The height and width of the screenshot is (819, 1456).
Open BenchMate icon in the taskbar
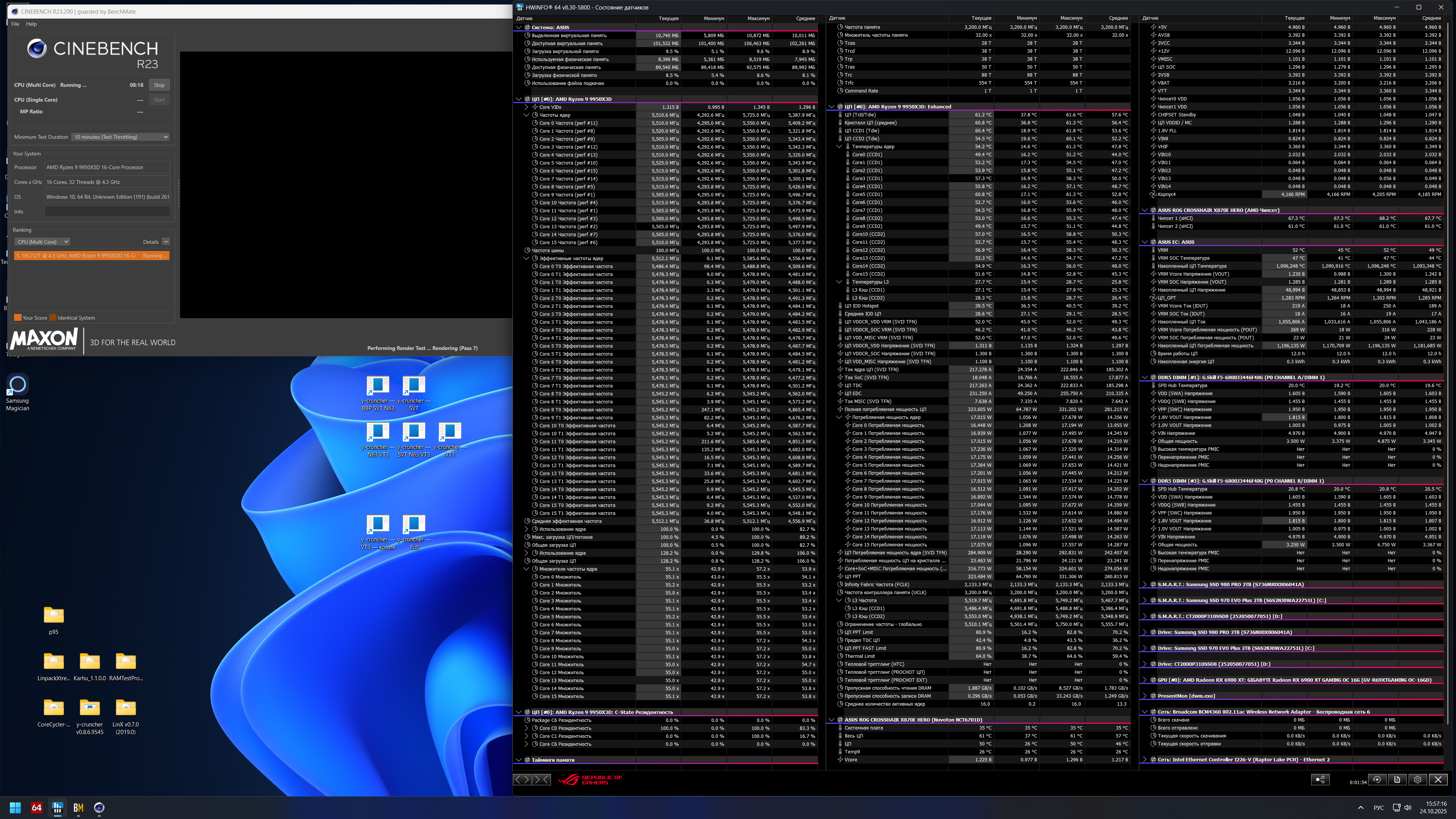pyautogui.click(x=78, y=808)
